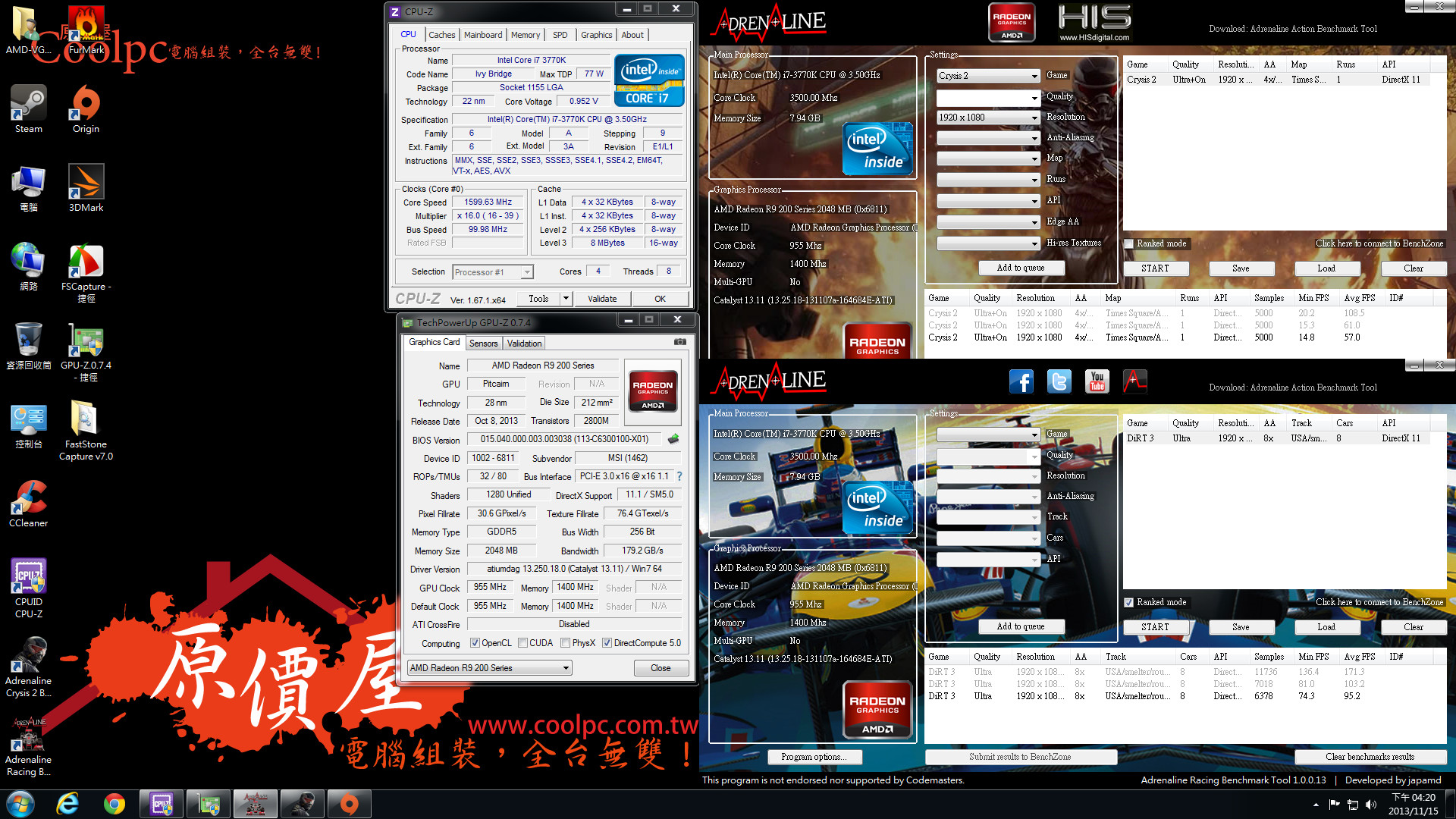Open the YouTube icon in Adrenaline Racing window

coord(1097,381)
